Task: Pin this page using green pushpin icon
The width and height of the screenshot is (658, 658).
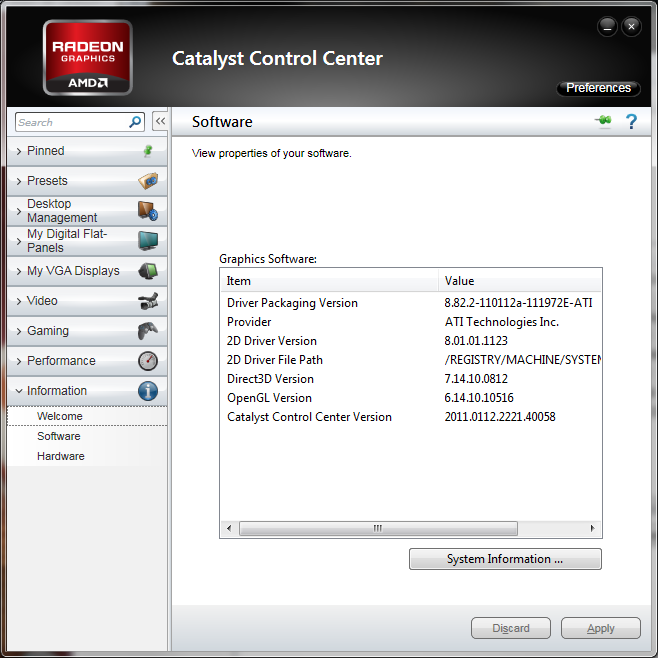Action: (x=603, y=121)
